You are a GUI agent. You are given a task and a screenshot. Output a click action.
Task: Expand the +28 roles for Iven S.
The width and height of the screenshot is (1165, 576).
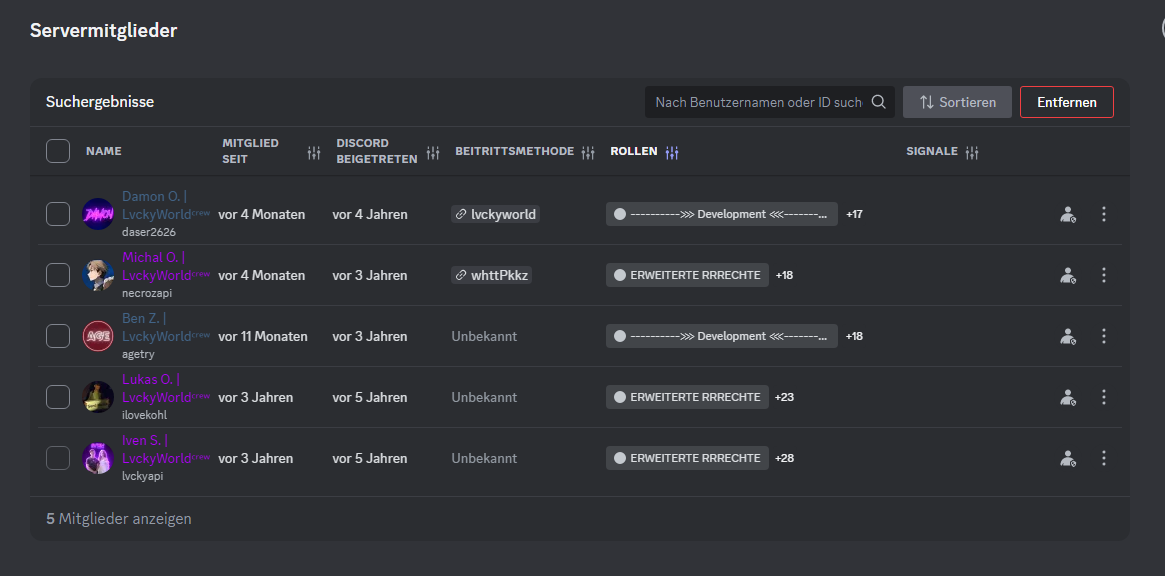(784, 458)
